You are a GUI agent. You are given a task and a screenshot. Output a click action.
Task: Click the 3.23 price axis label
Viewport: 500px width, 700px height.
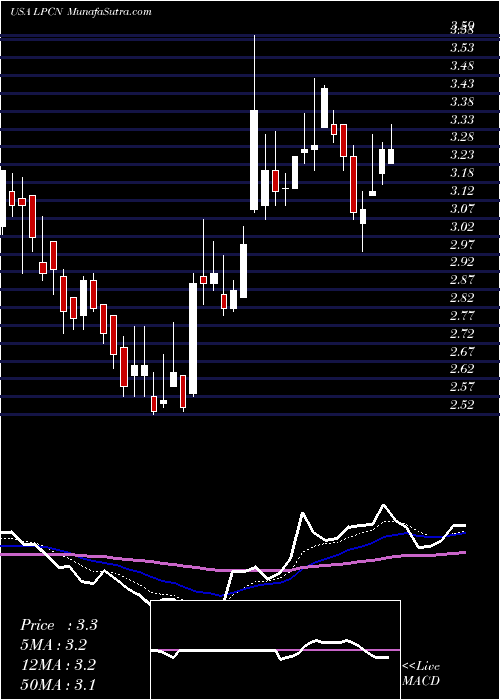coord(462,154)
